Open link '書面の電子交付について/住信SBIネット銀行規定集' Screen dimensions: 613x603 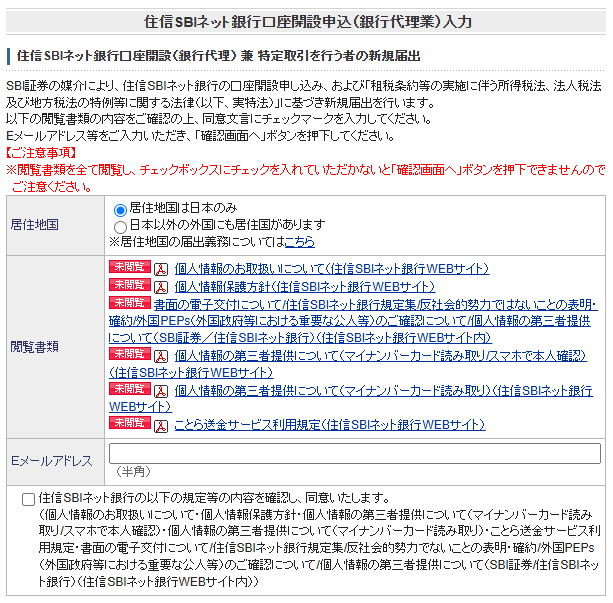click(353, 321)
